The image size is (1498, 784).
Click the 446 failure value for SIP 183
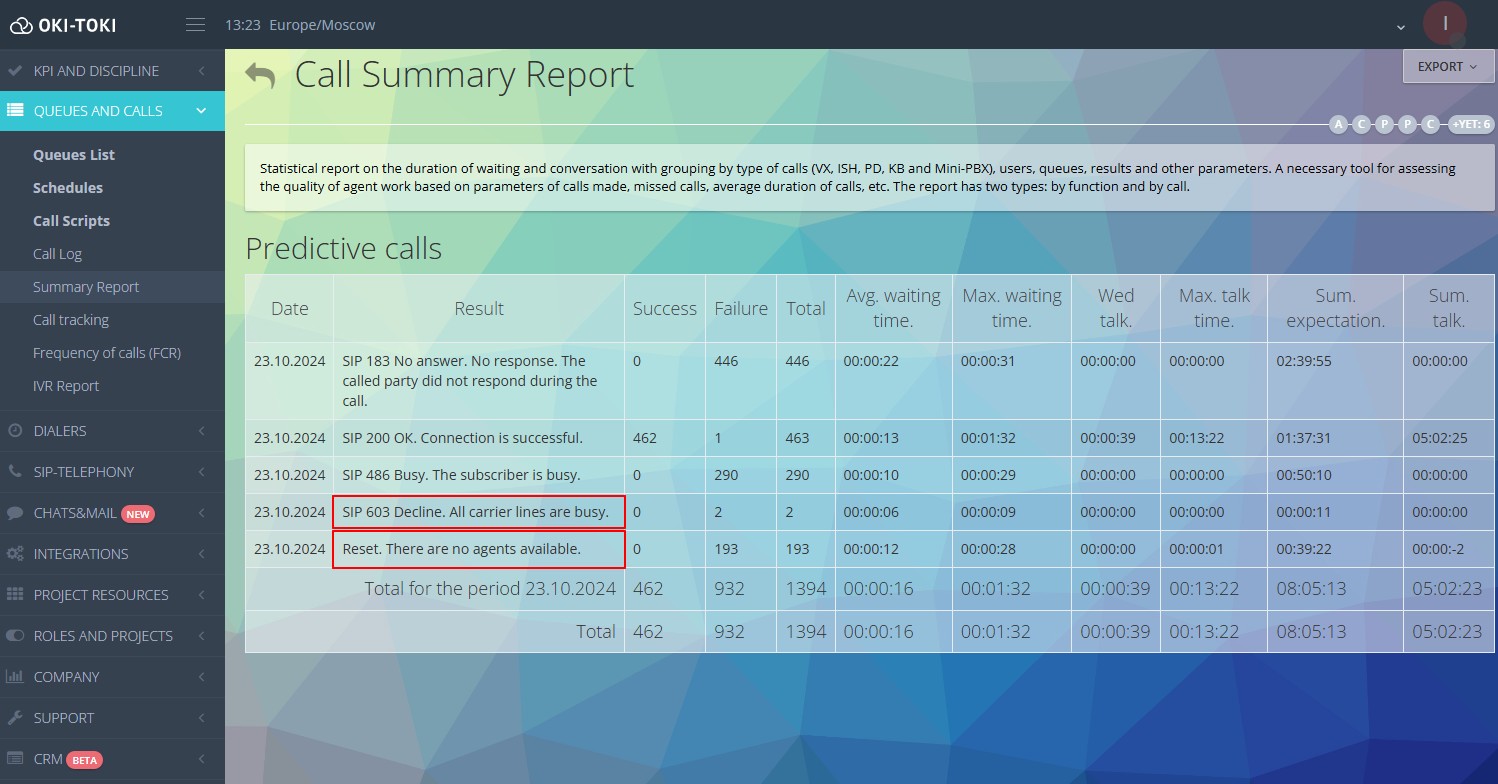point(726,361)
